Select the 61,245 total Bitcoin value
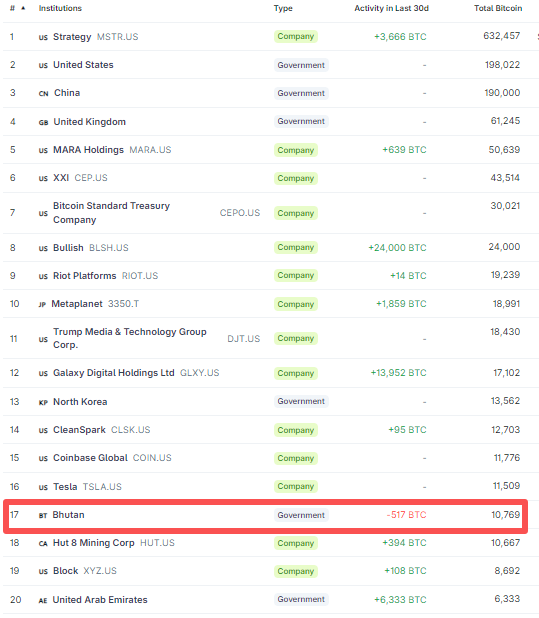 click(x=505, y=121)
